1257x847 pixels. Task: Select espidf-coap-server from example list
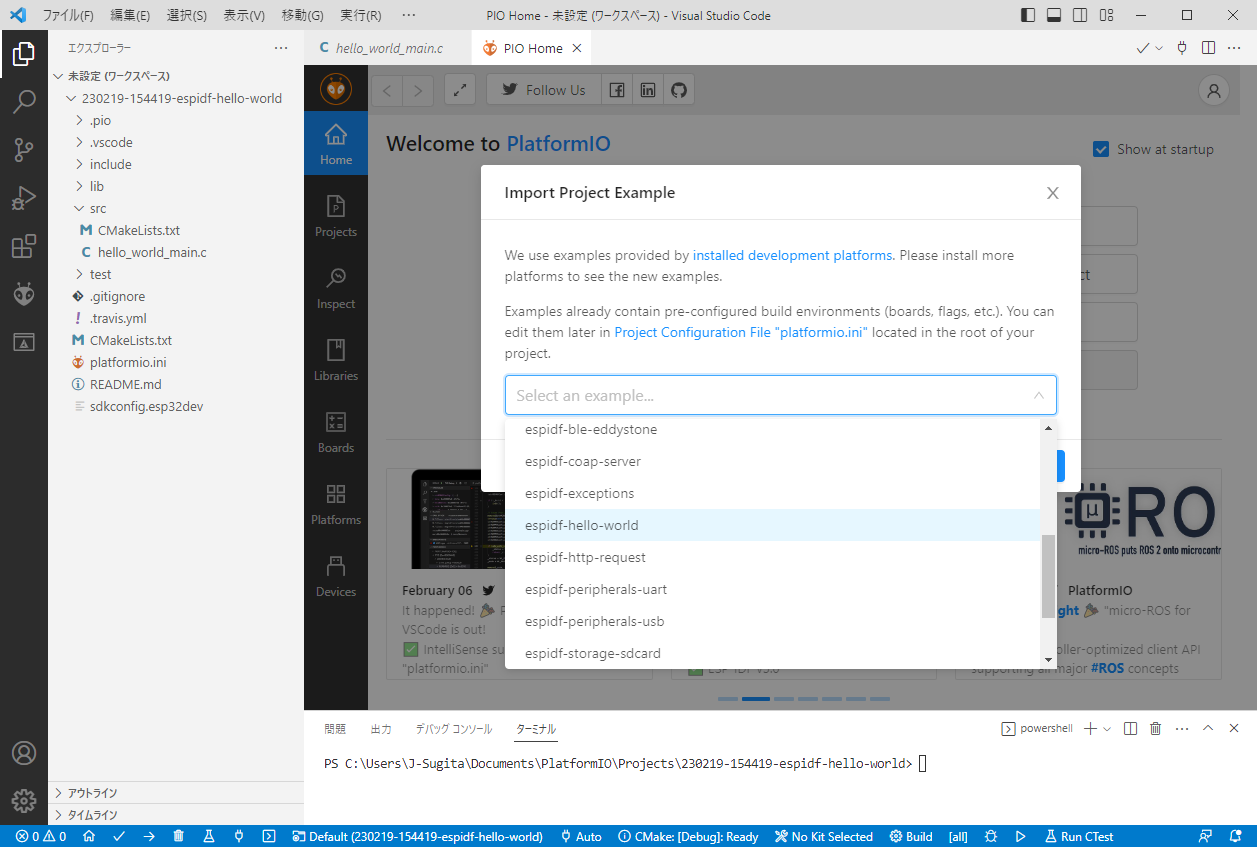point(773,461)
